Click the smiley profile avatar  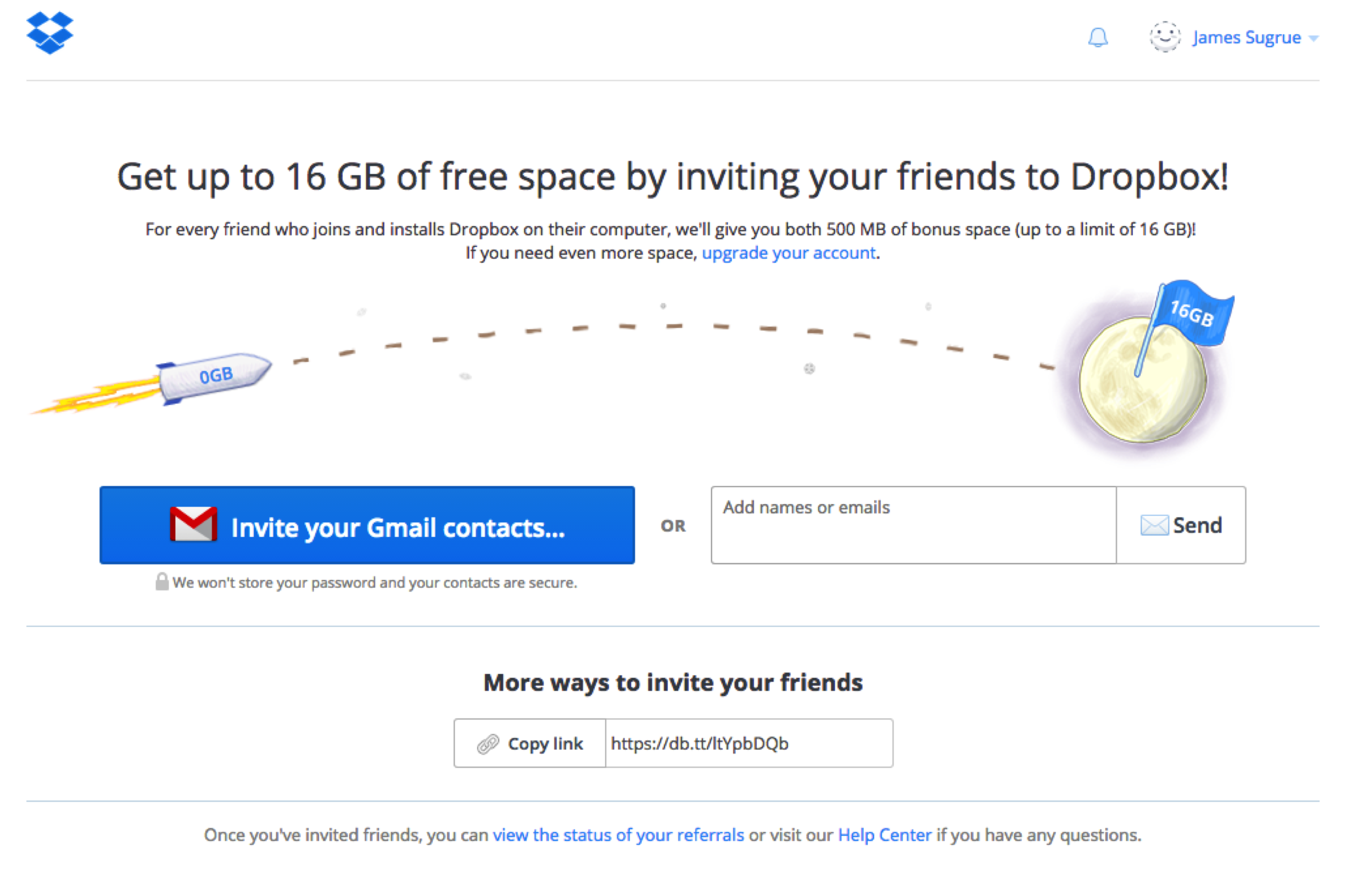1165,37
